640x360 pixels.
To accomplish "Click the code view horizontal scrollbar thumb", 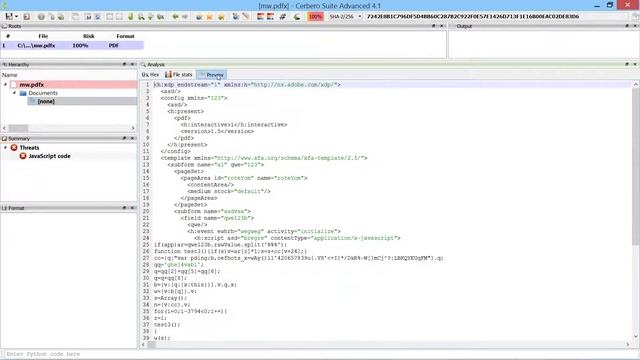I will tap(151, 344).
